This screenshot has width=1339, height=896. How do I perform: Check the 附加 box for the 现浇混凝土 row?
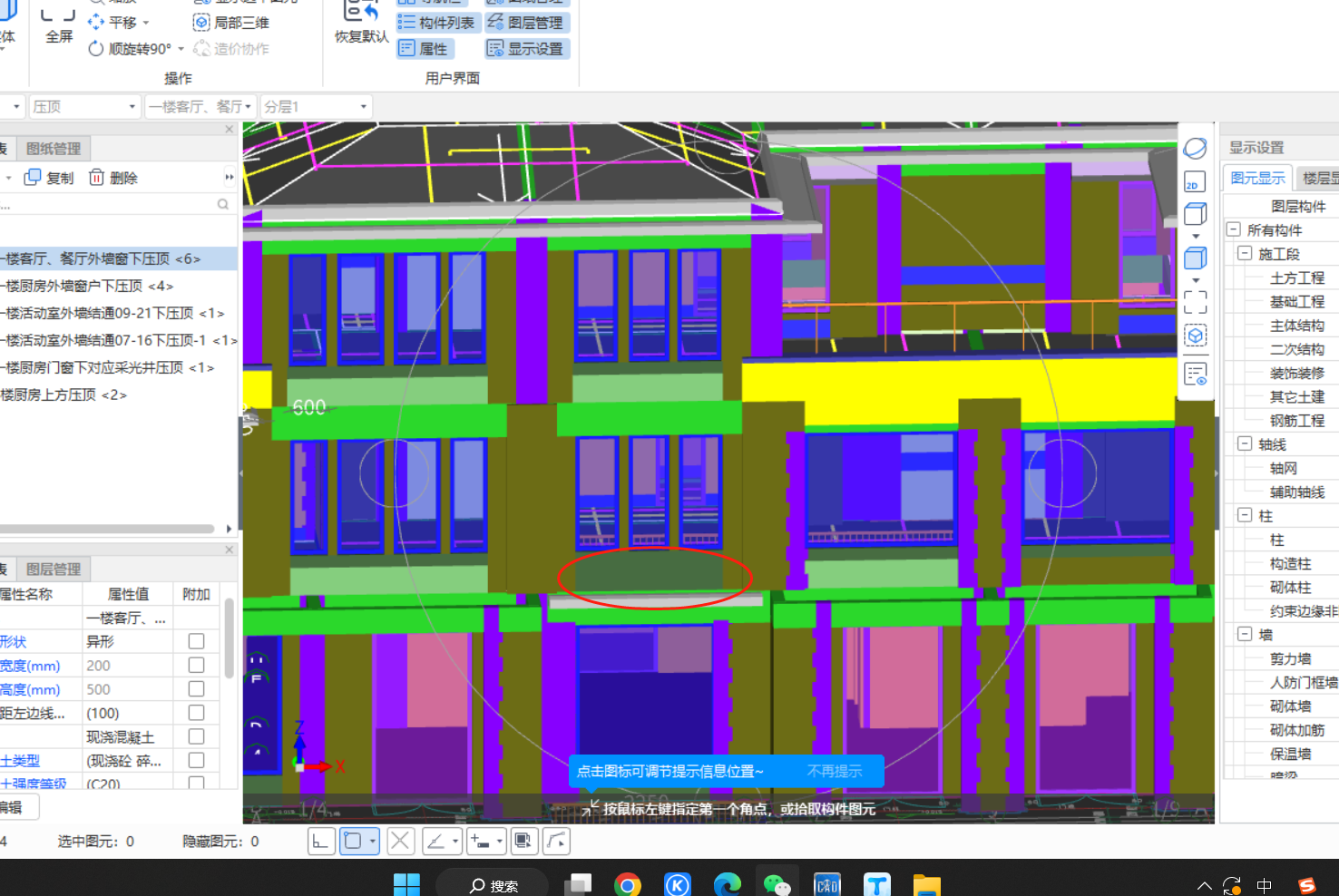pyautogui.click(x=196, y=736)
